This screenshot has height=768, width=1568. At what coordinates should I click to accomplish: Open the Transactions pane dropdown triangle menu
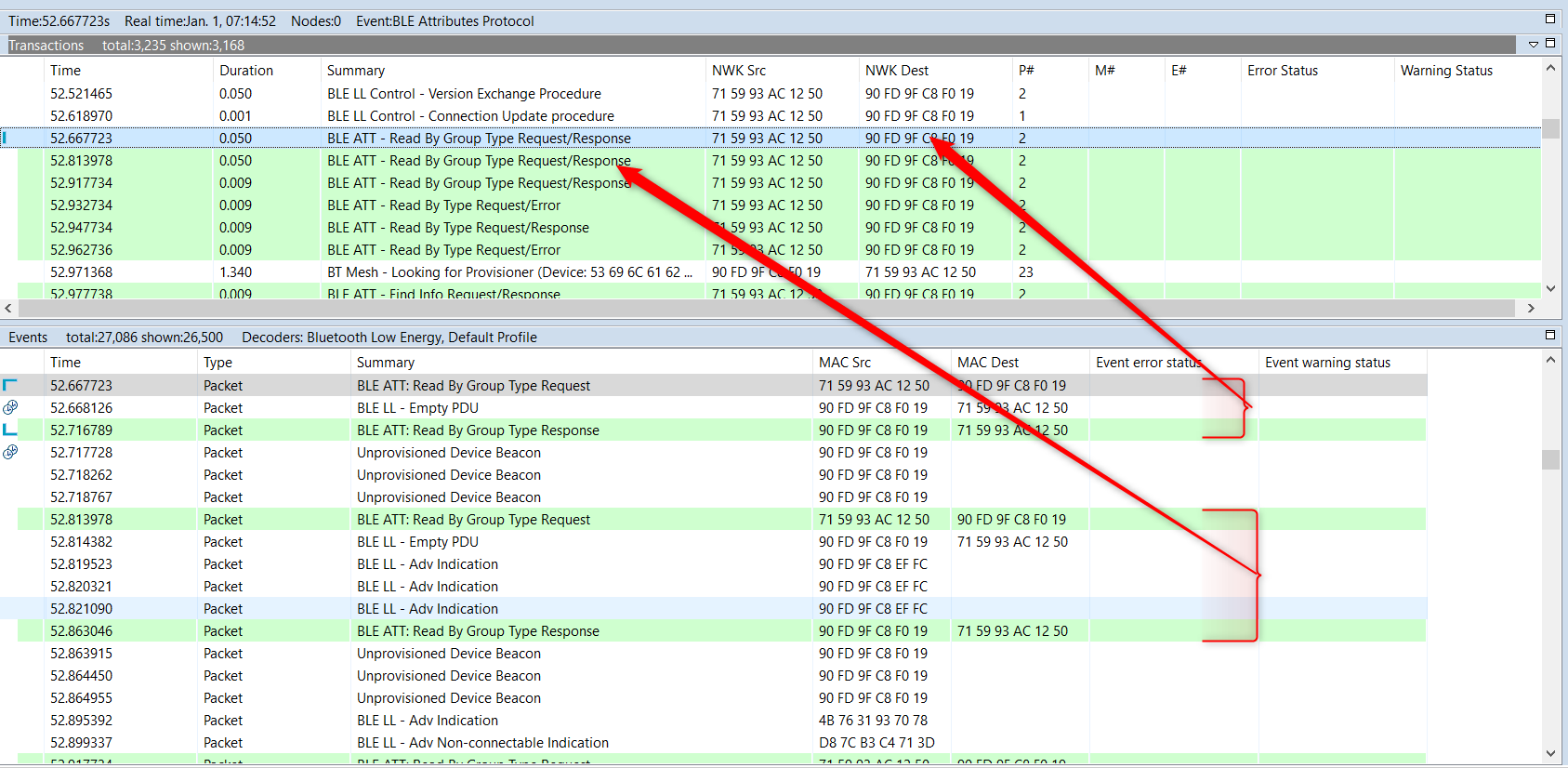tap(1534, 45)
